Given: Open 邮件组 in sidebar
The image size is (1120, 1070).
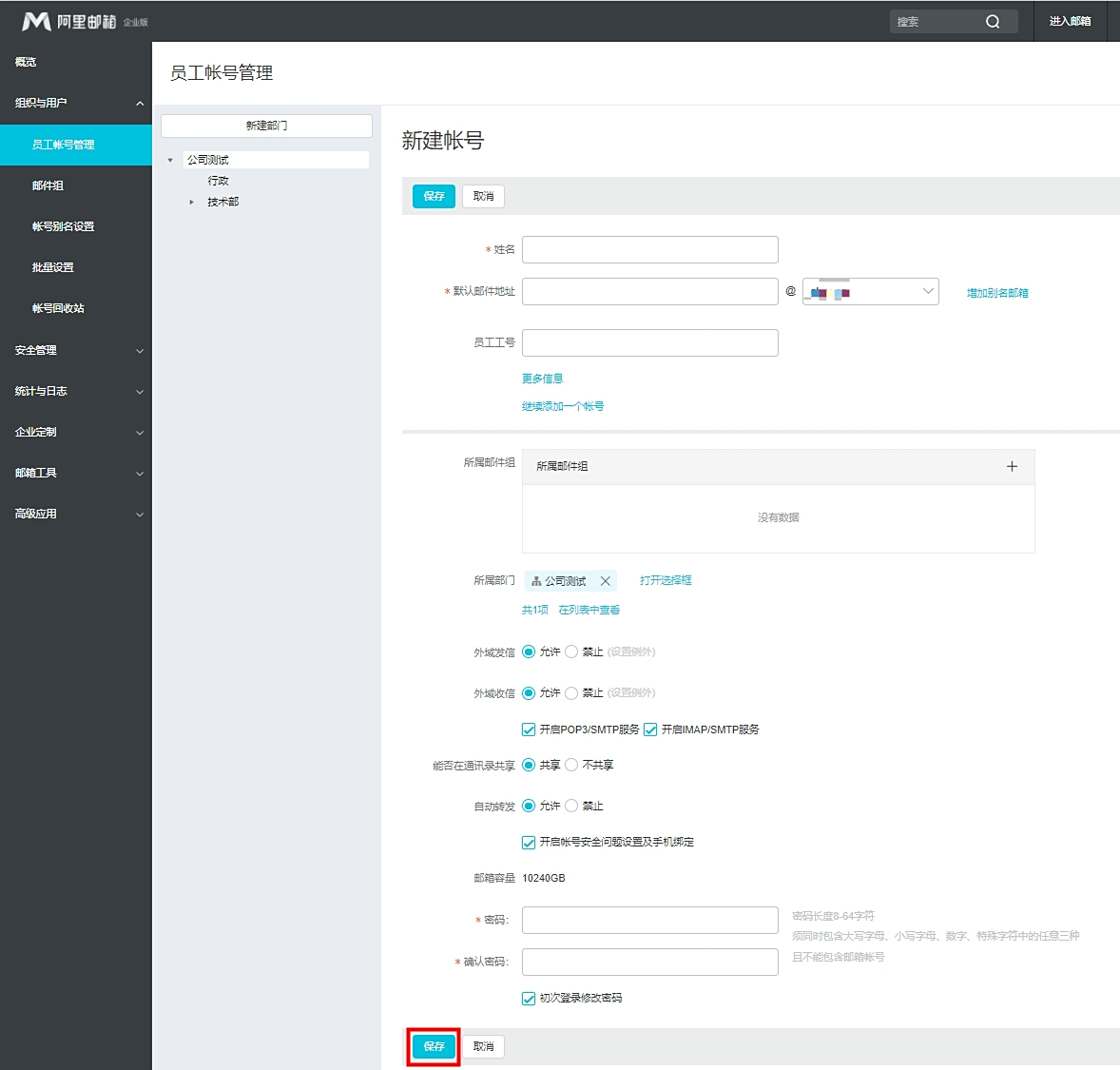Looking at the screenshot, I should click(x=48, y=185).
